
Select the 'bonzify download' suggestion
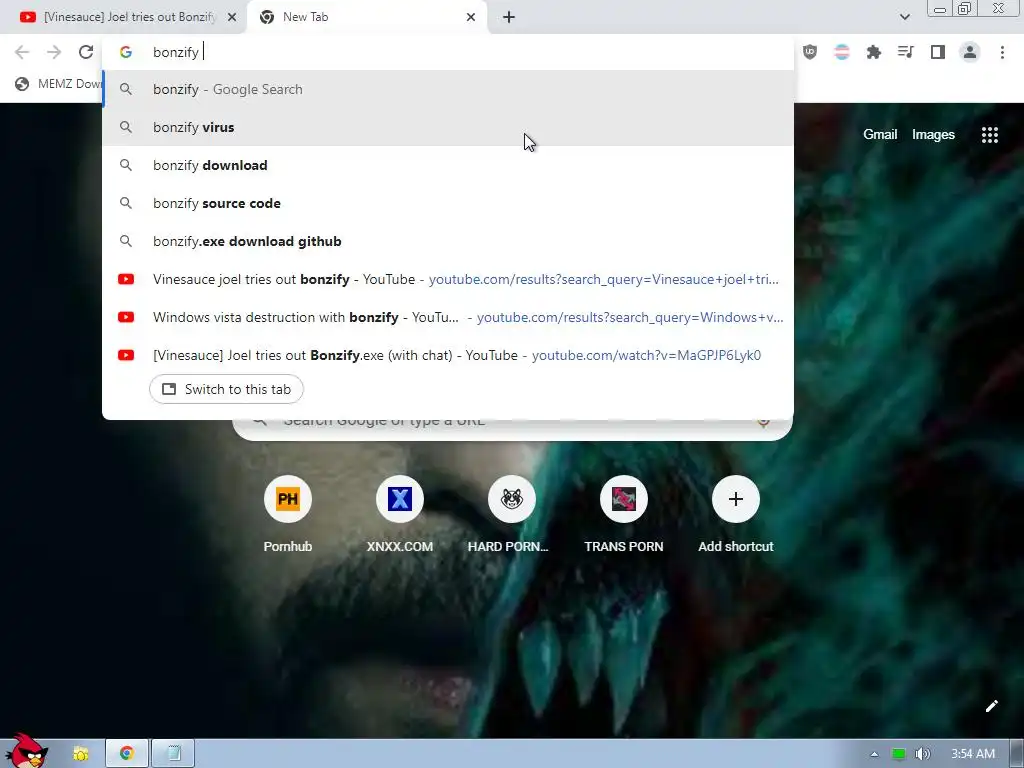(x=448, y=165)
